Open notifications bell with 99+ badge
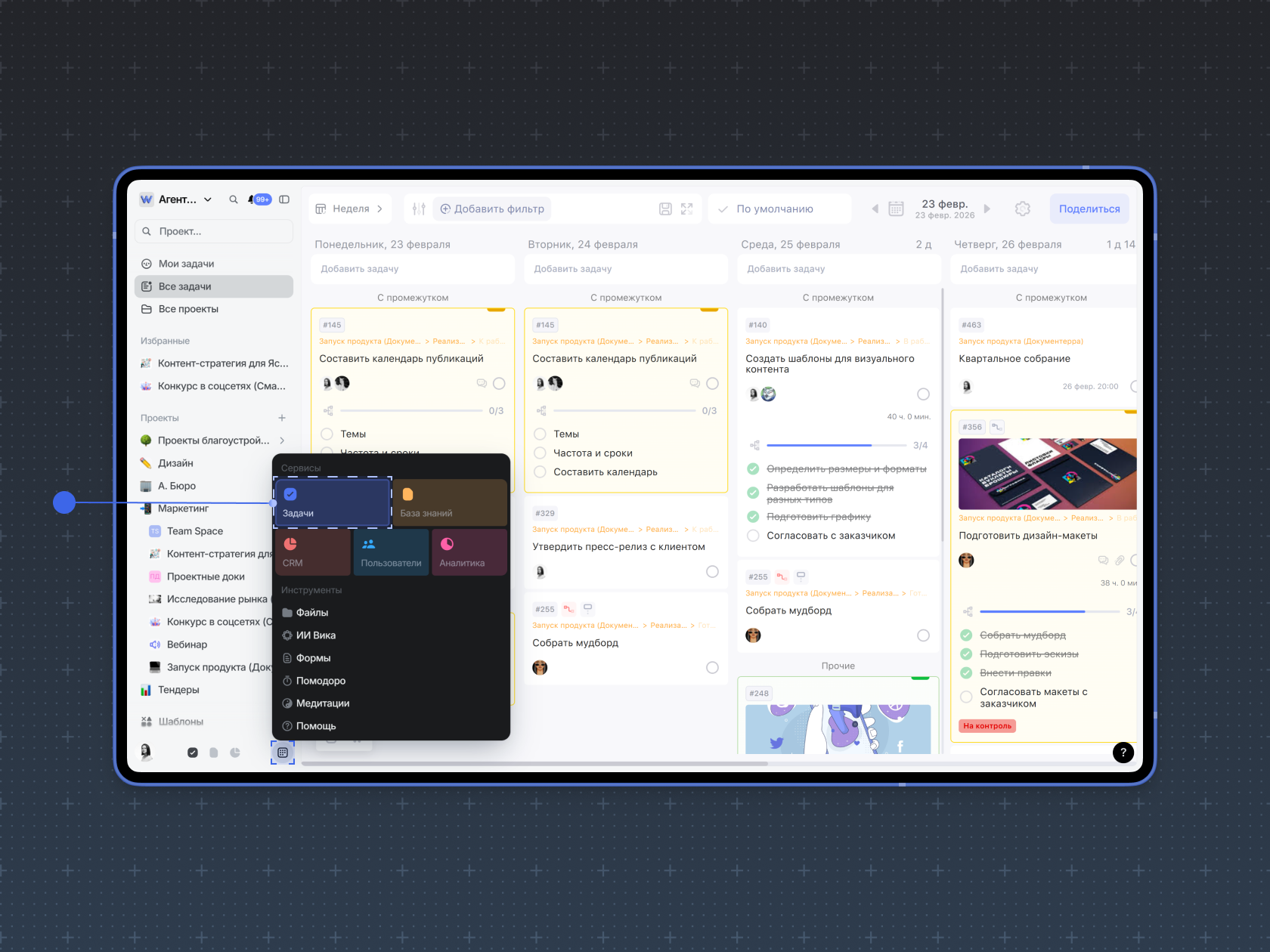The height and width of the screenshot is (952, 1270). [252, 199]
